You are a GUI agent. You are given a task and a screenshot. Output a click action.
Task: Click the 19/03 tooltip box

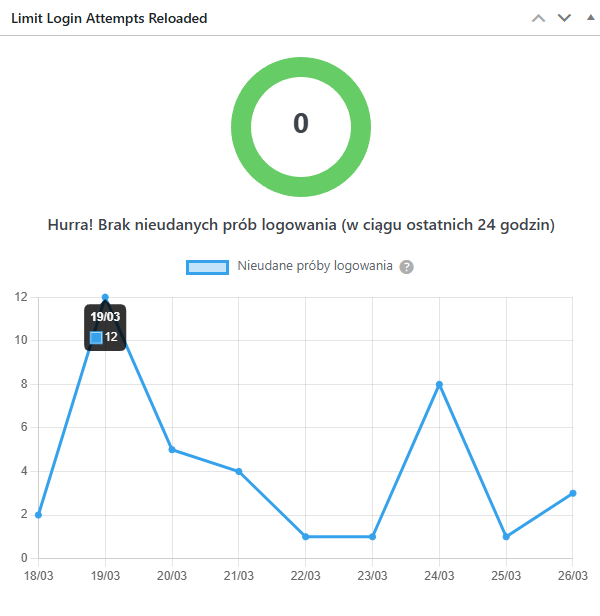tap(106, 328)
